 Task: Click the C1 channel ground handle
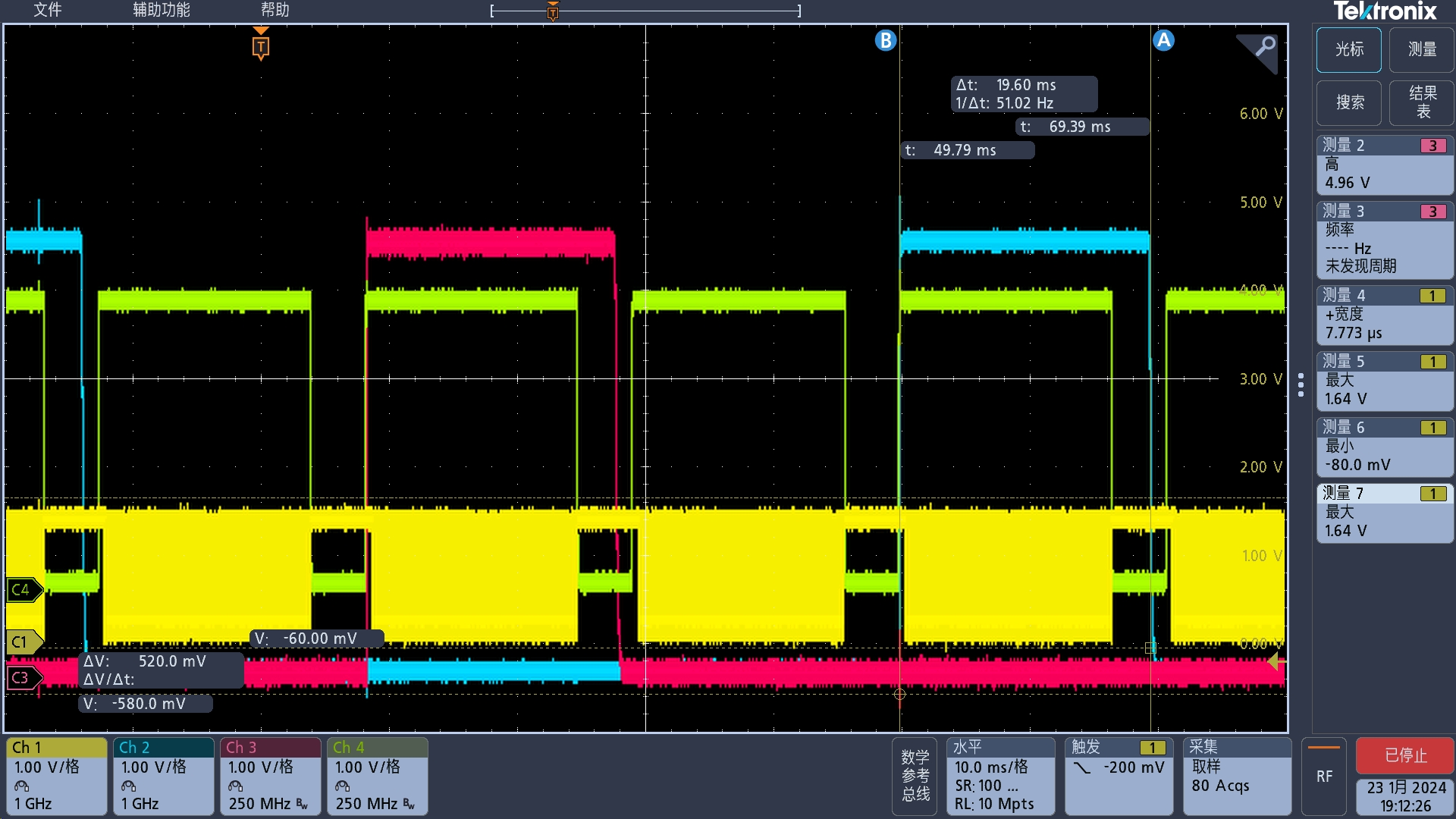click(23, 642)
